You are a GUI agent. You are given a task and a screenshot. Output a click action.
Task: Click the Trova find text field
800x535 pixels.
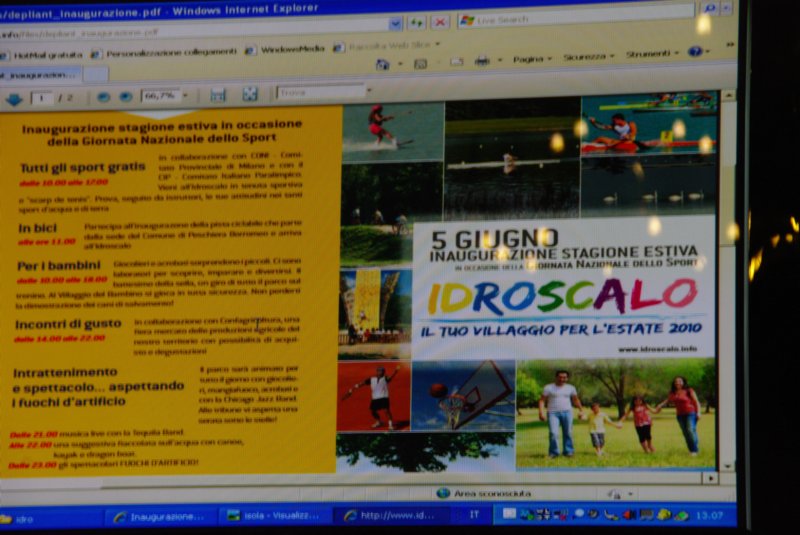(x=321, y=92)
